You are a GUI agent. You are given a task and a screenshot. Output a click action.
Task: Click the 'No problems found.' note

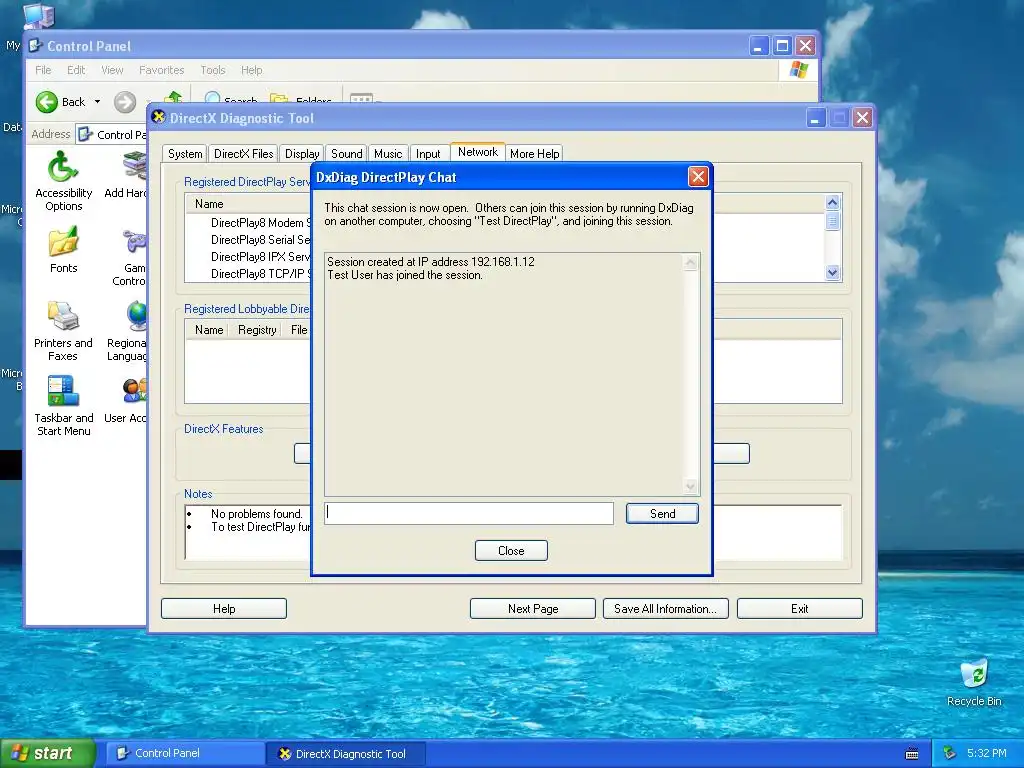tap(257, 514)
